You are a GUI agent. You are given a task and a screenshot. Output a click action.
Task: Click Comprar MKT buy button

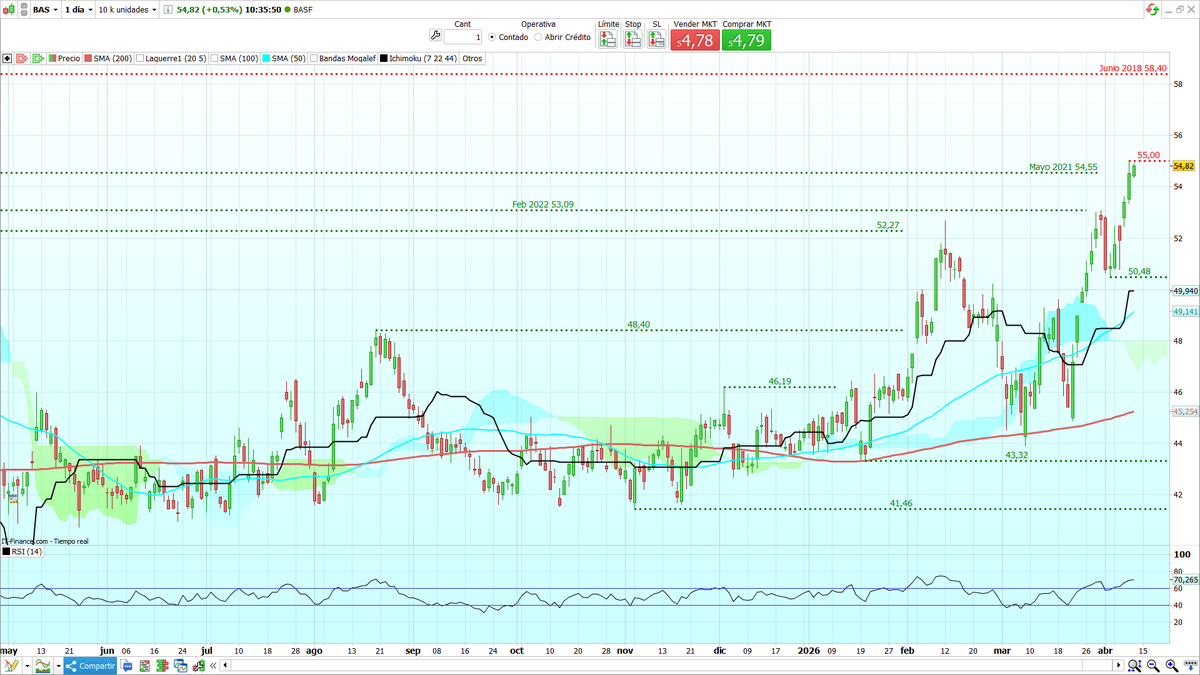[747, 40]
